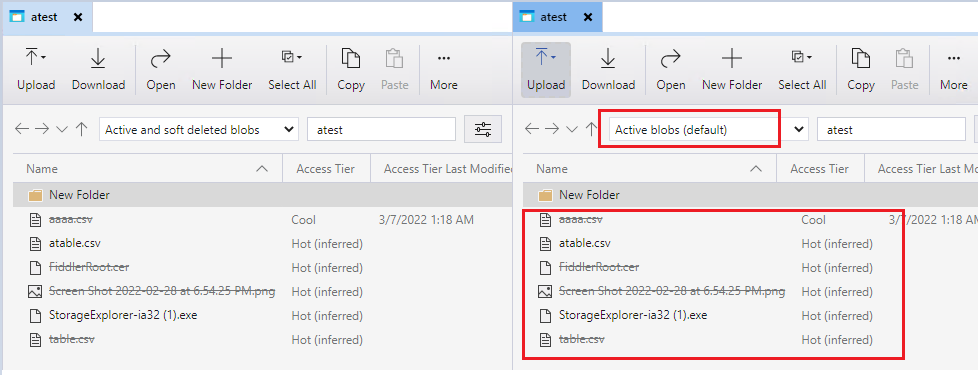The image size is (978, 375).
Task: Click Upload in the right pane toolbar
Action: 546,70
